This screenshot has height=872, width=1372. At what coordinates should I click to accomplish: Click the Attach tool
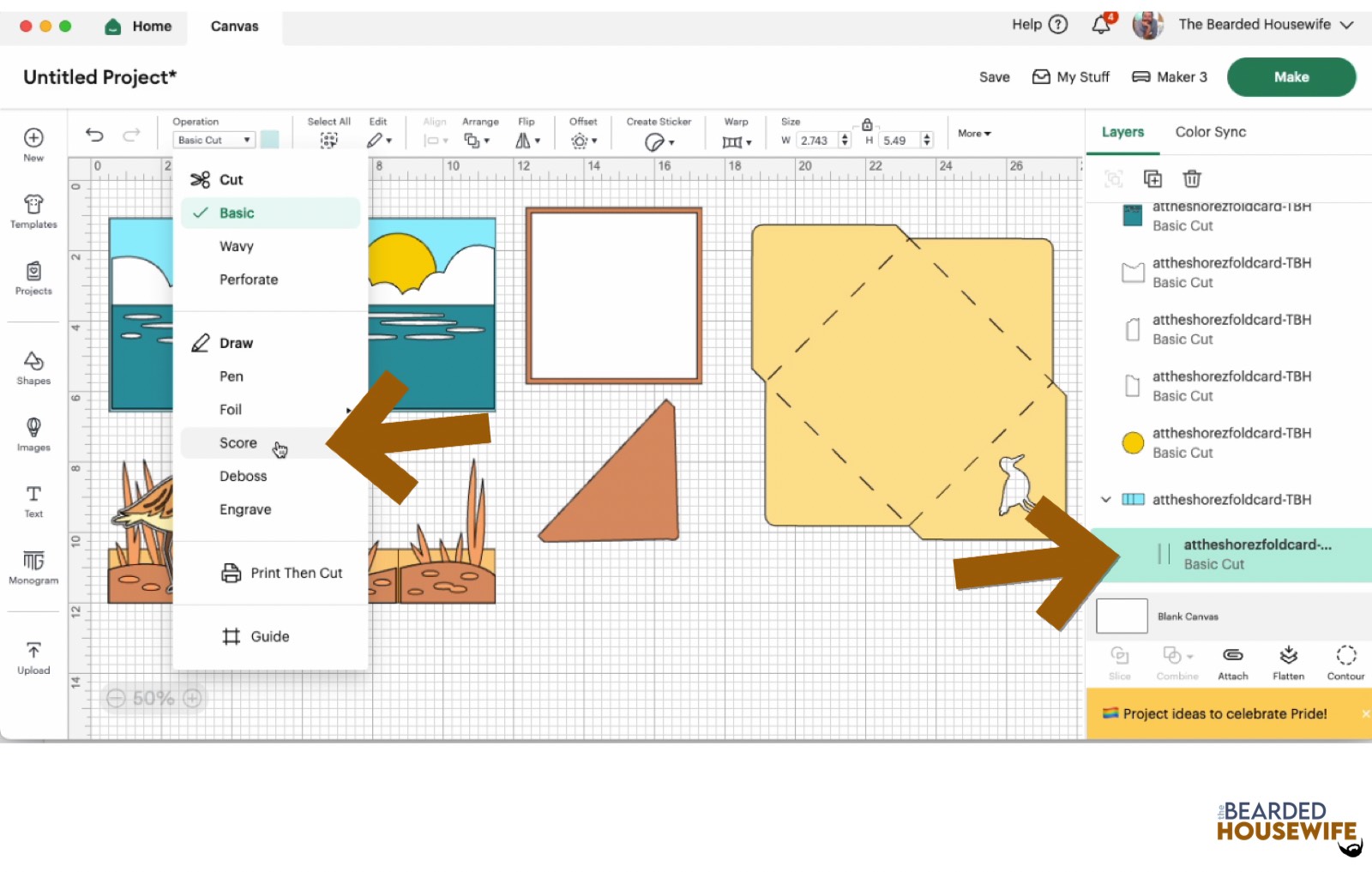coord(1233,663)
